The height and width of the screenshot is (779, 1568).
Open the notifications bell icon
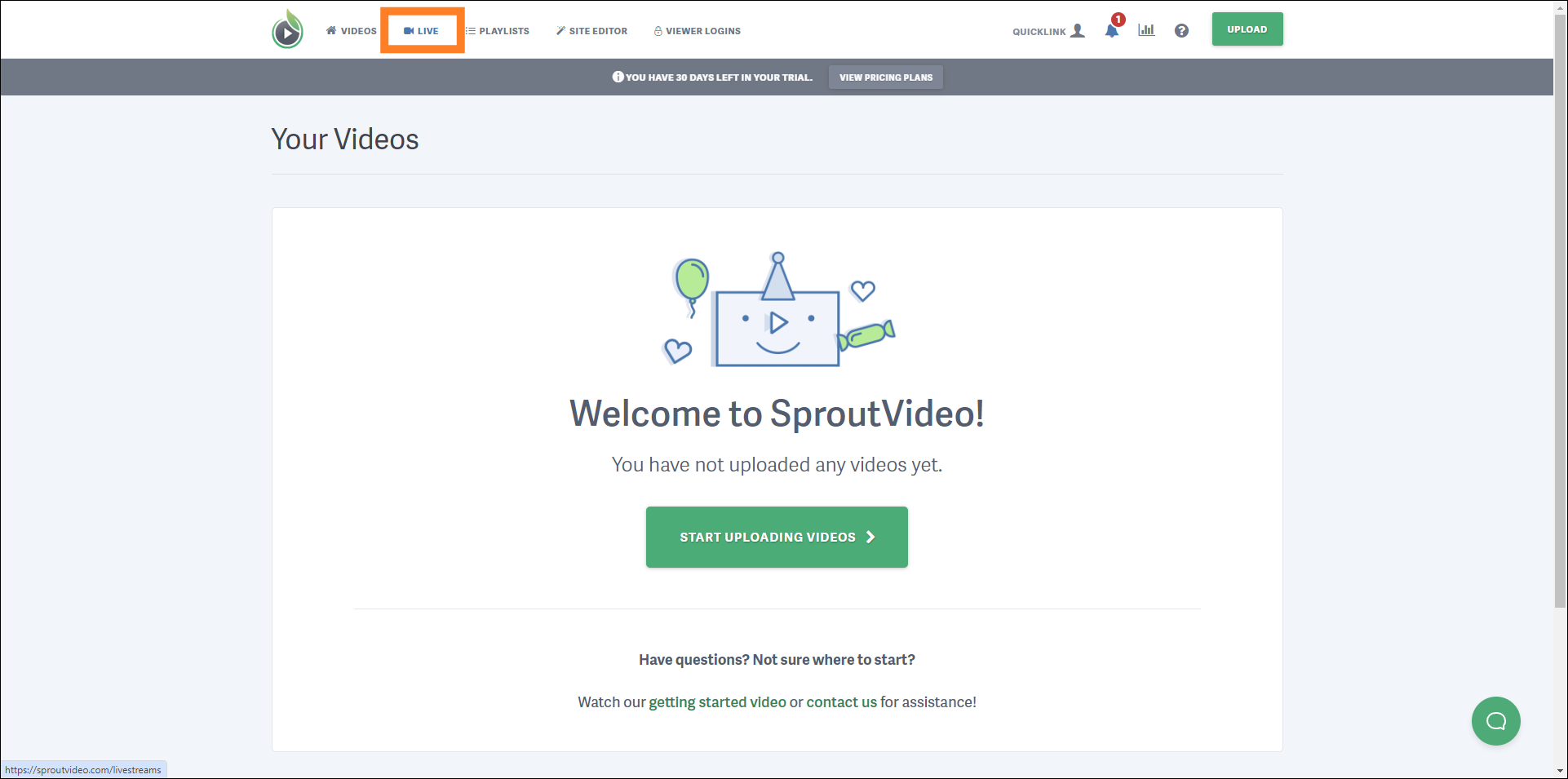1112,30
